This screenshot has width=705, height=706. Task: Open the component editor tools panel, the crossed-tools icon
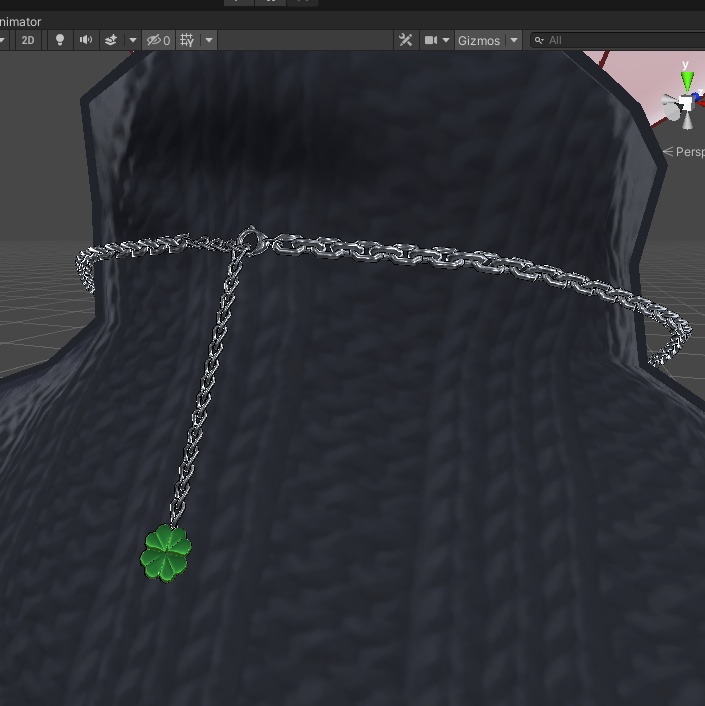tap(406, 40)
